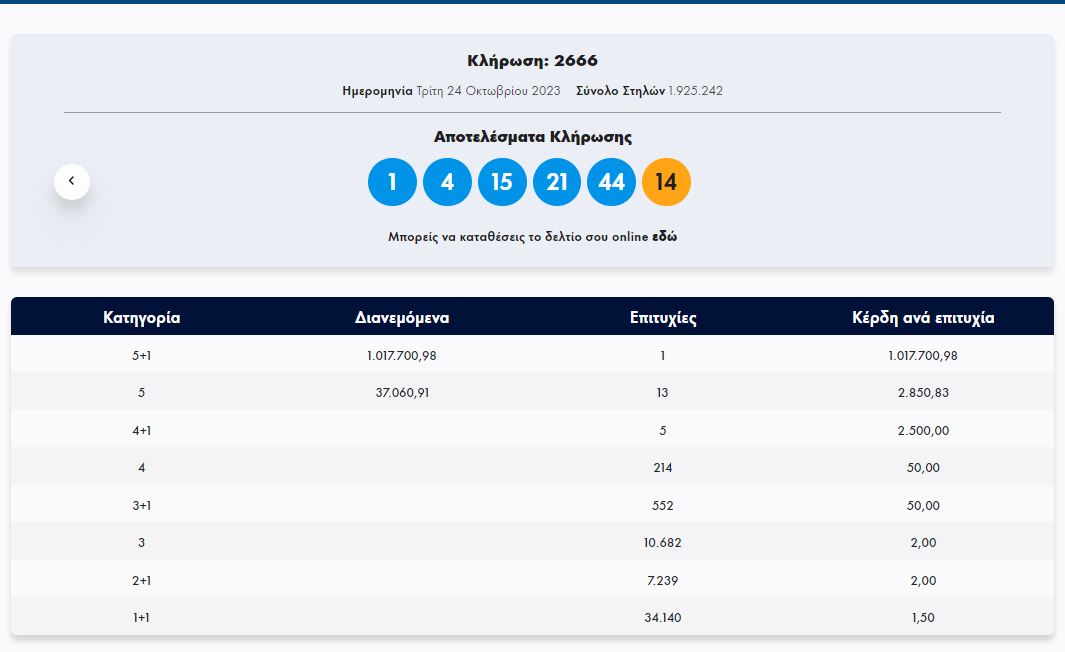Click the 'Διανεμόμενα' column header
Viewport: 1065px width, 652px height.
point(402,318)
